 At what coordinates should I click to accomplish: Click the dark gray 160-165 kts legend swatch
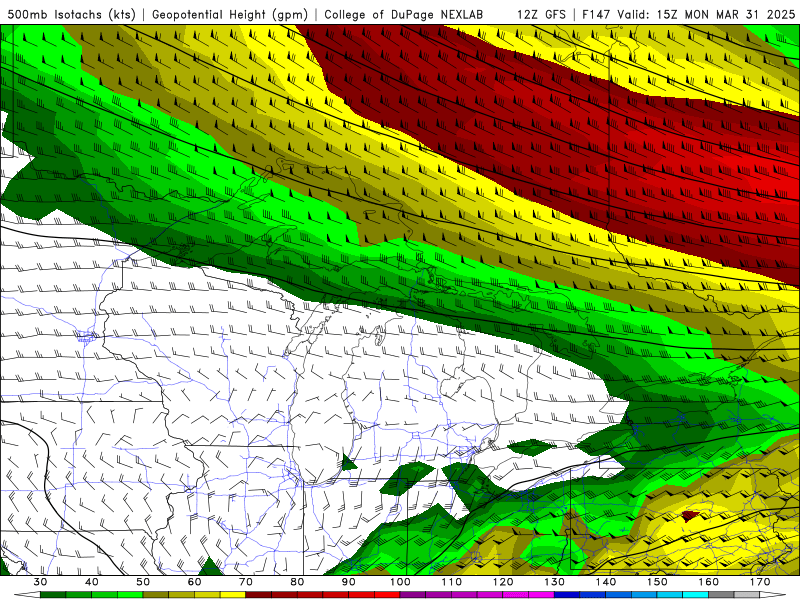tap(721, 595)
